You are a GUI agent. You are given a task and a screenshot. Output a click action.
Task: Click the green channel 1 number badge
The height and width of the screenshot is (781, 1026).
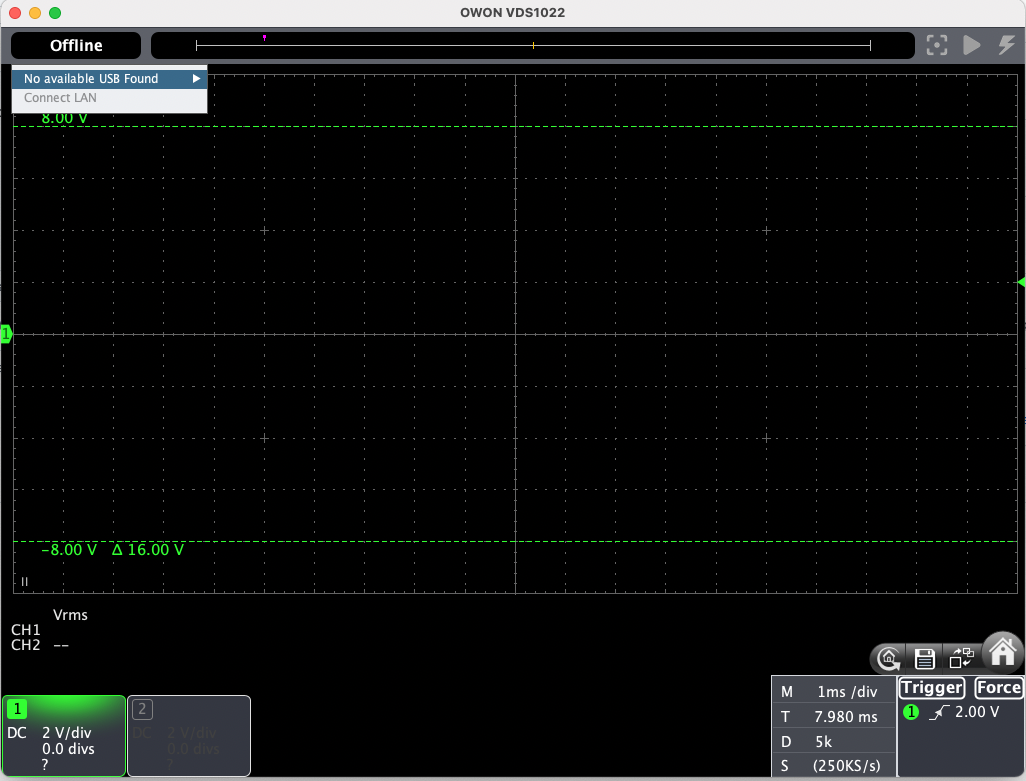(x=17, y=709)
